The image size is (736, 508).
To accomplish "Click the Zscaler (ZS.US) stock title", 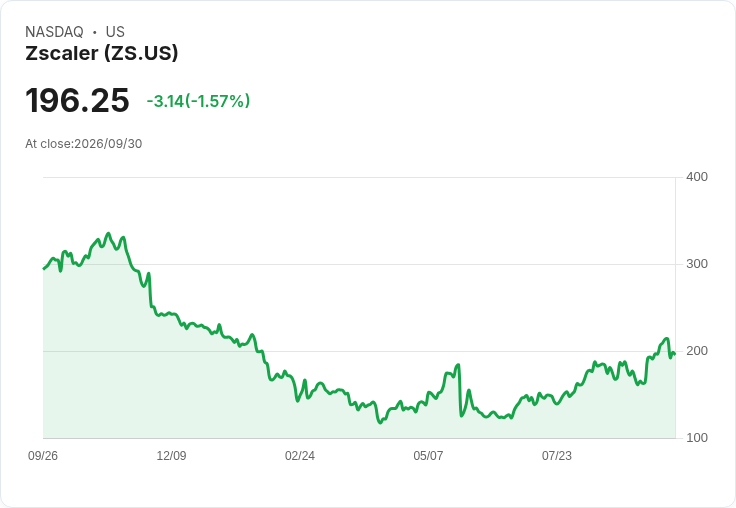I will [102, 53].
